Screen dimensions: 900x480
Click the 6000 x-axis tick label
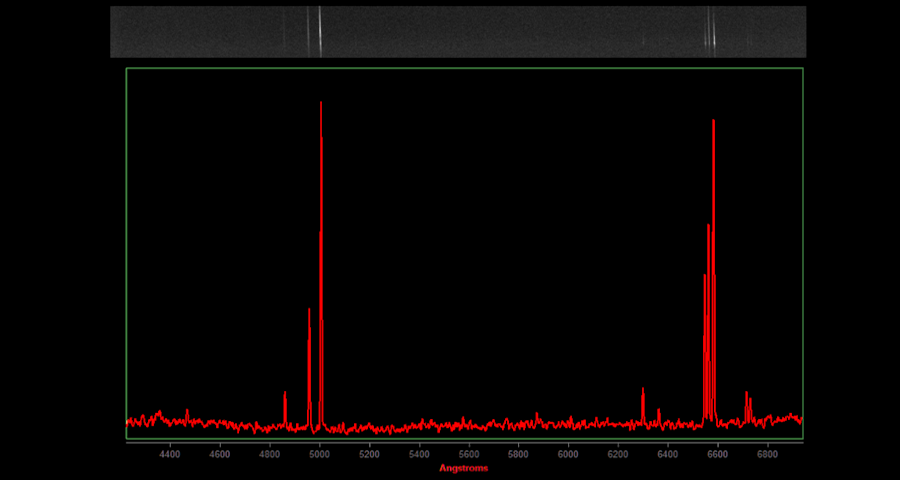(568, 454)
